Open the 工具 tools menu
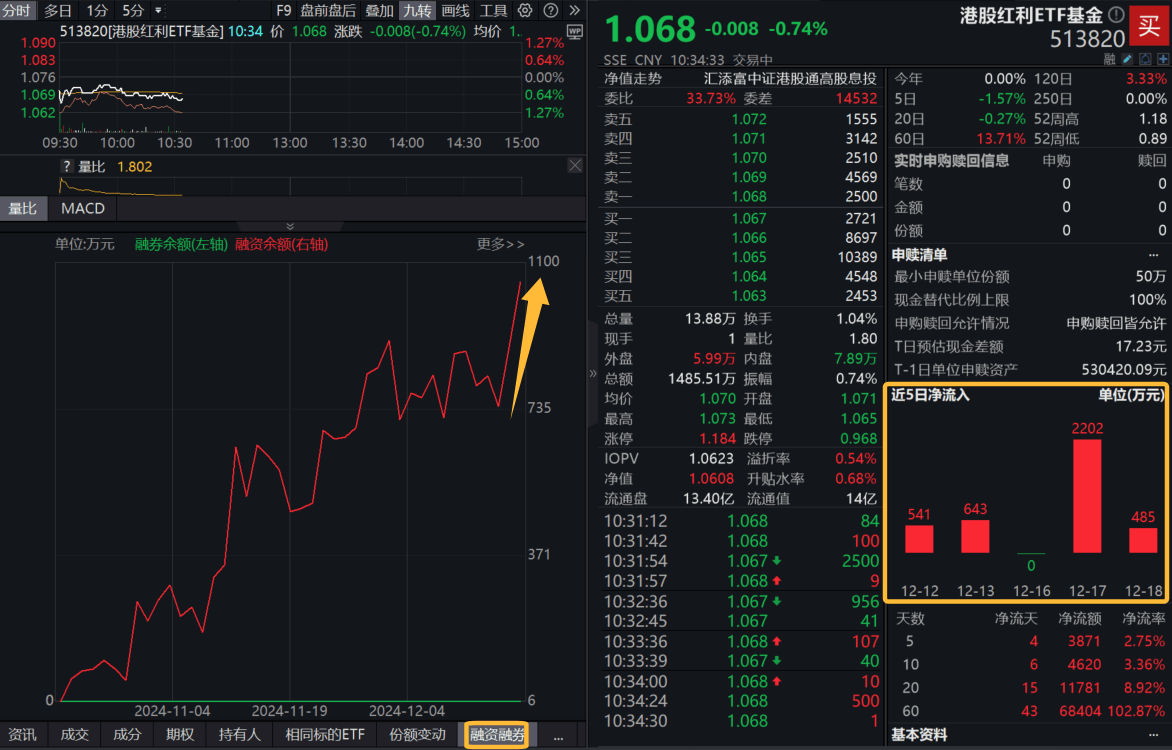Viewport: 1172px width, 750px height. 493,10
